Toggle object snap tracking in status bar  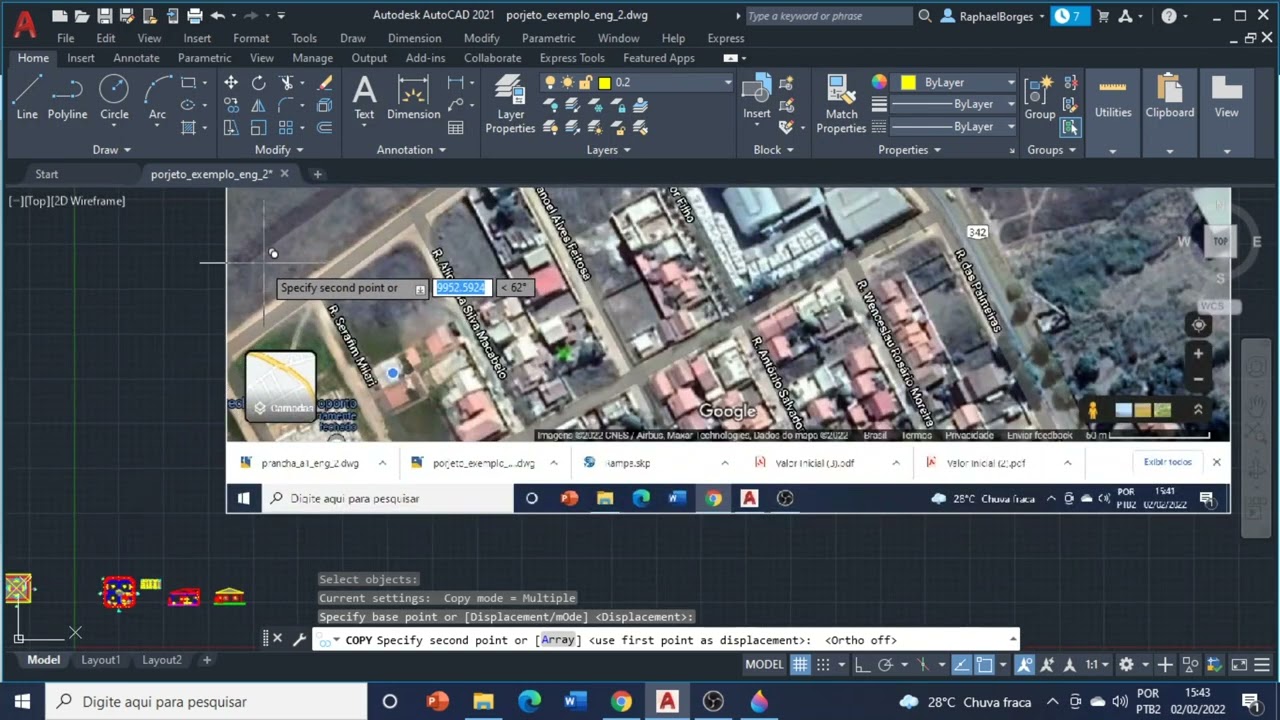point(961,664)
